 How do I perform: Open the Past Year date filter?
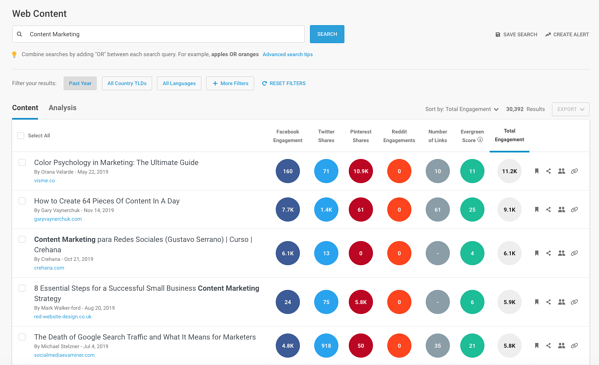(x=80, y=83)
